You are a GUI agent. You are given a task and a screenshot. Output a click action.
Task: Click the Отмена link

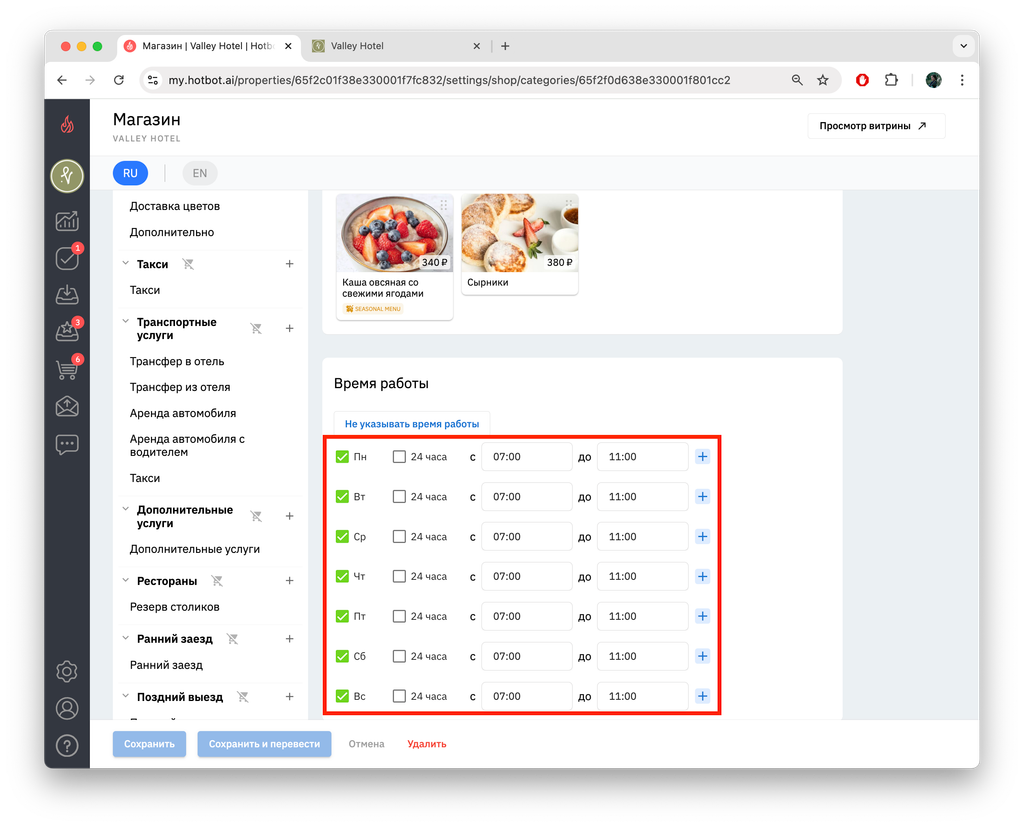(x=366, y=744)
